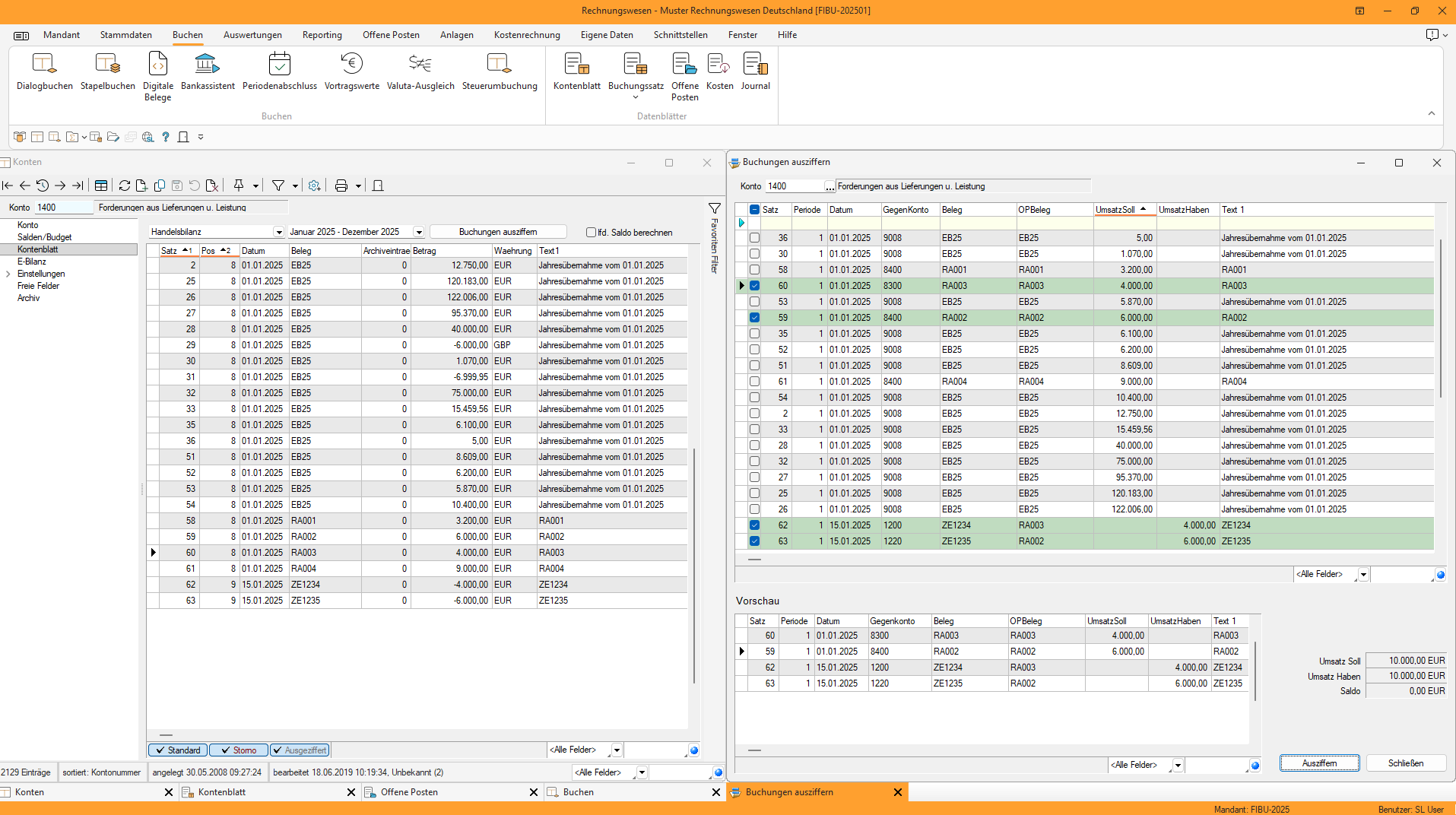
Task: Enable the lfd. Saldo berechnen checkbox
Action: [x=591, y=233]
